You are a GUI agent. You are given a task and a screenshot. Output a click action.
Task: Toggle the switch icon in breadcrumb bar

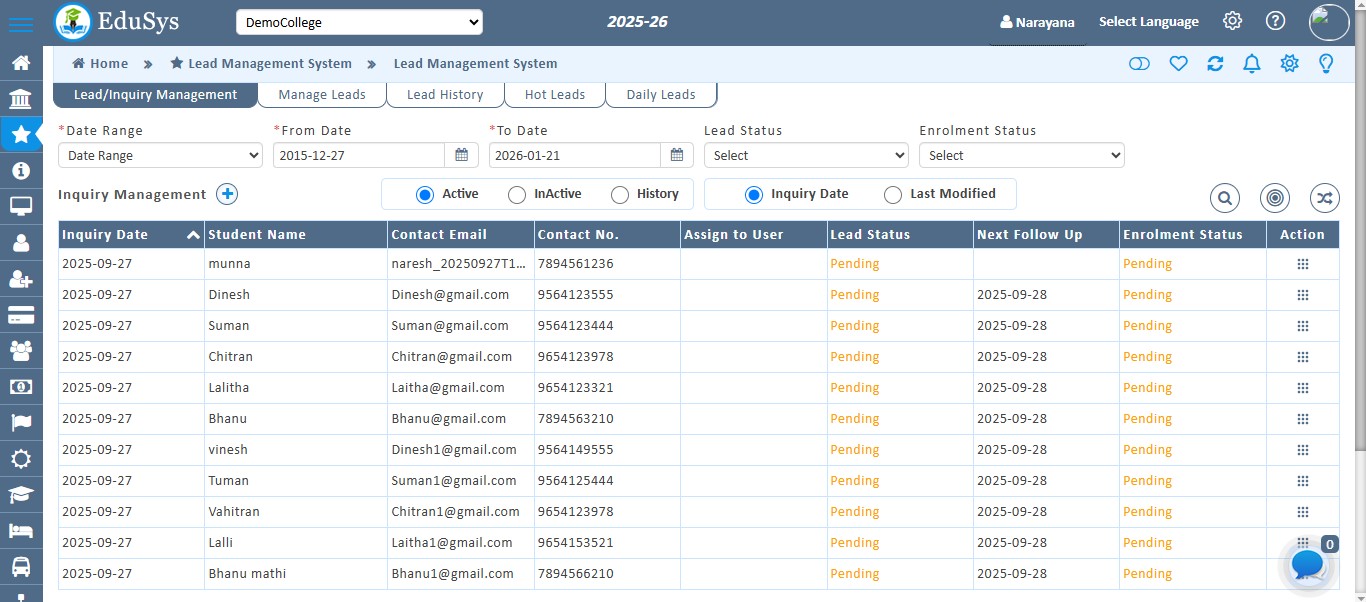[1139, 64]
